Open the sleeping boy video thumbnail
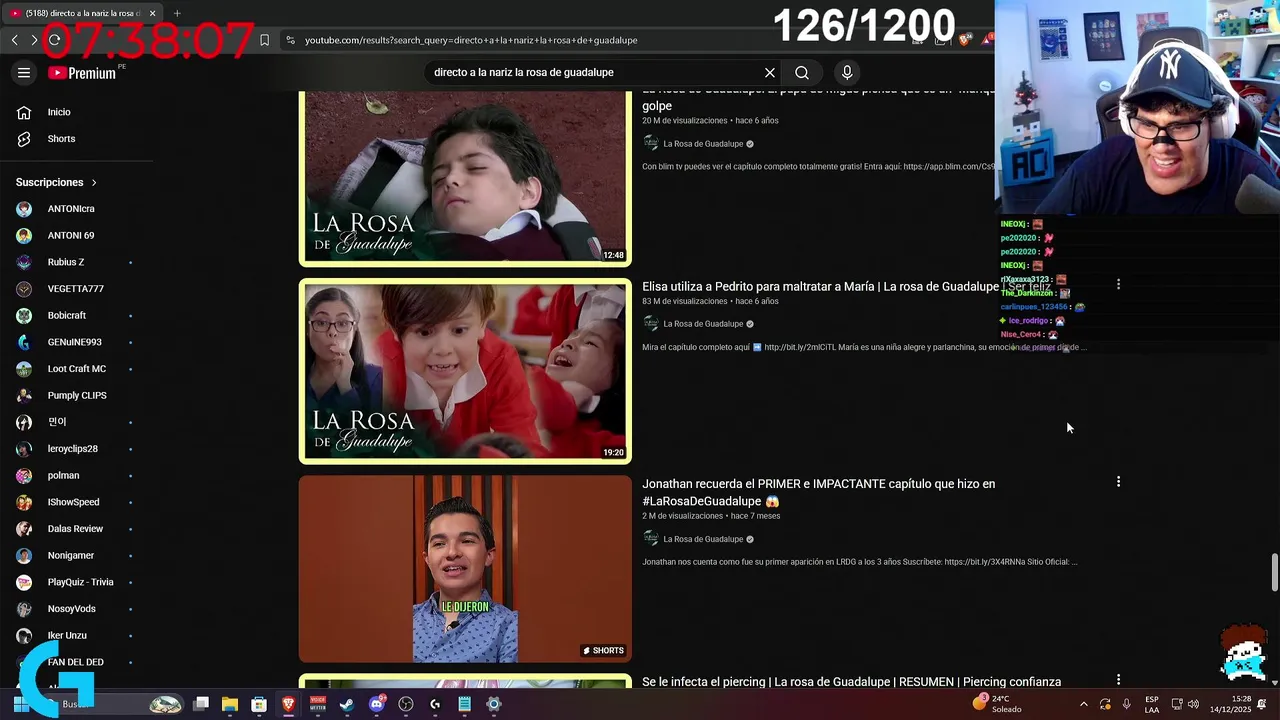The image size is (1280, 720). click(x=465, y=177)
